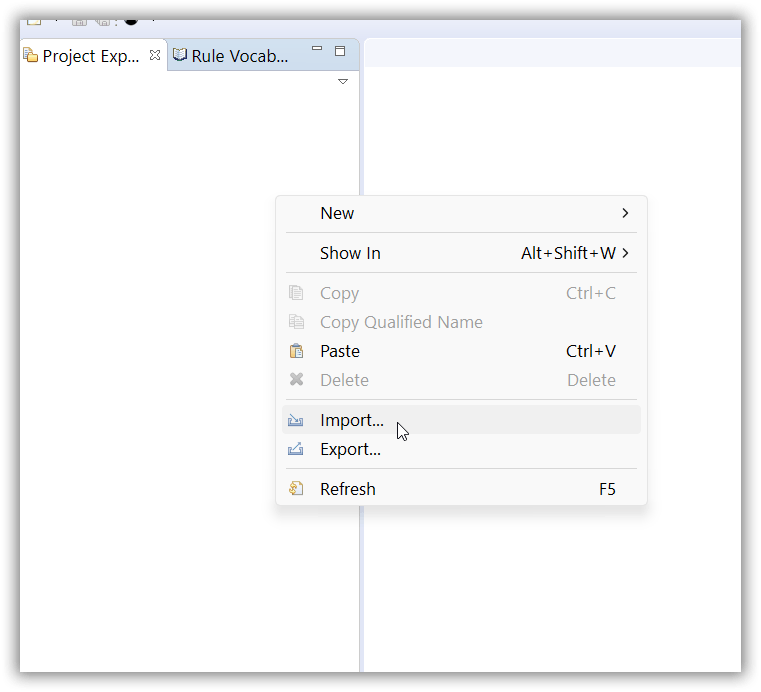The width and height of the screenshot is (761, 692).
Task: Click the Copy Qualified Name icon
Action: click(296, 322)
